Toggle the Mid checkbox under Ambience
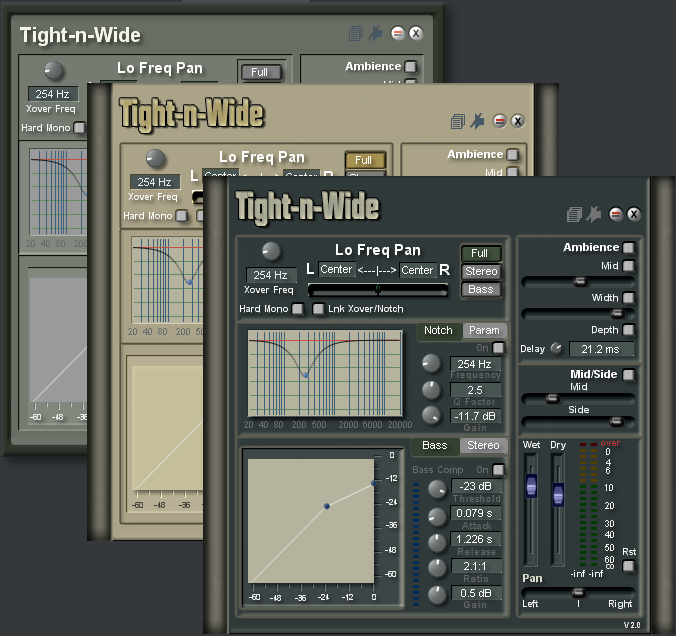 629,266
